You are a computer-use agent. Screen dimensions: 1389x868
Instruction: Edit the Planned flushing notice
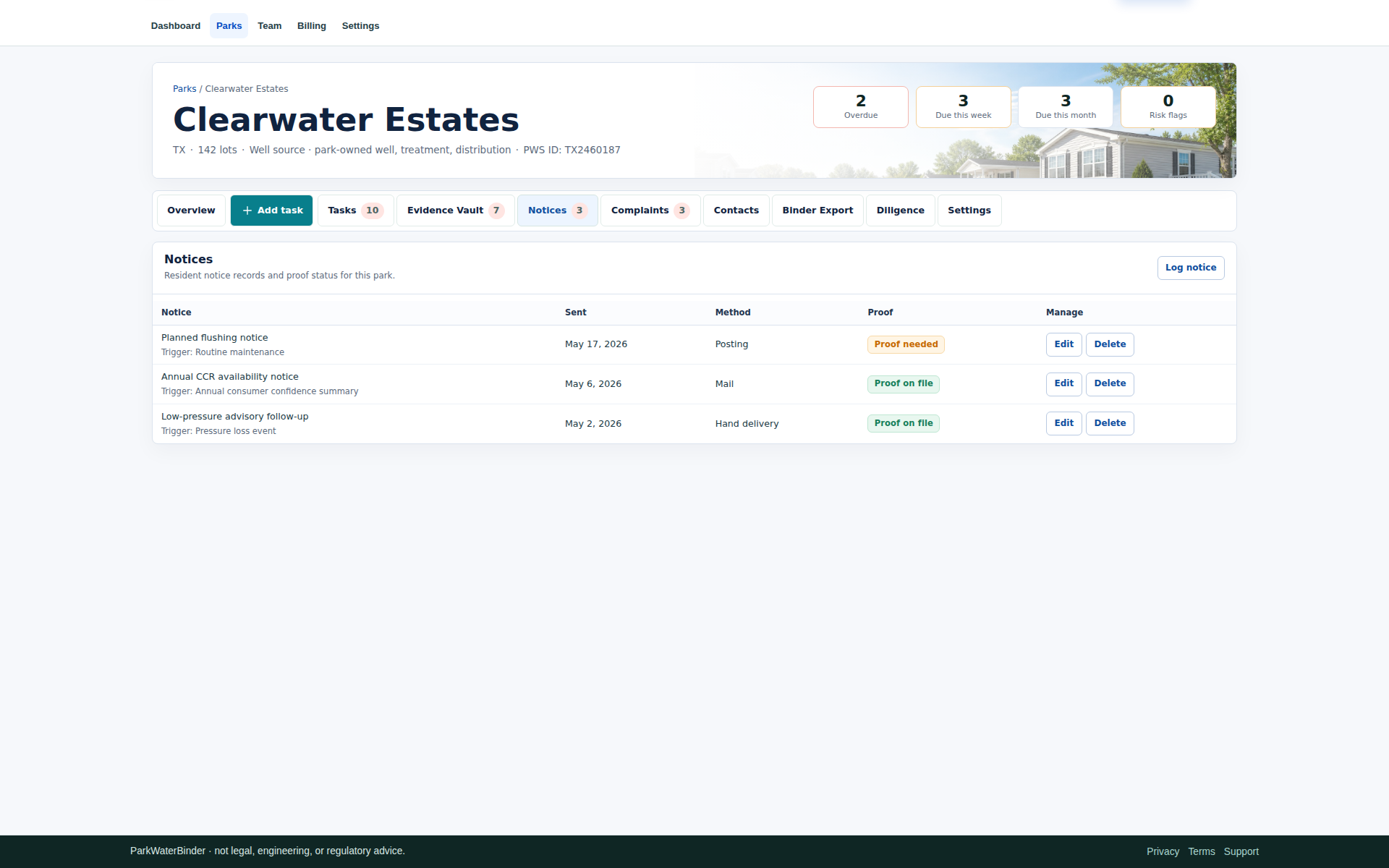point(1063,344)
